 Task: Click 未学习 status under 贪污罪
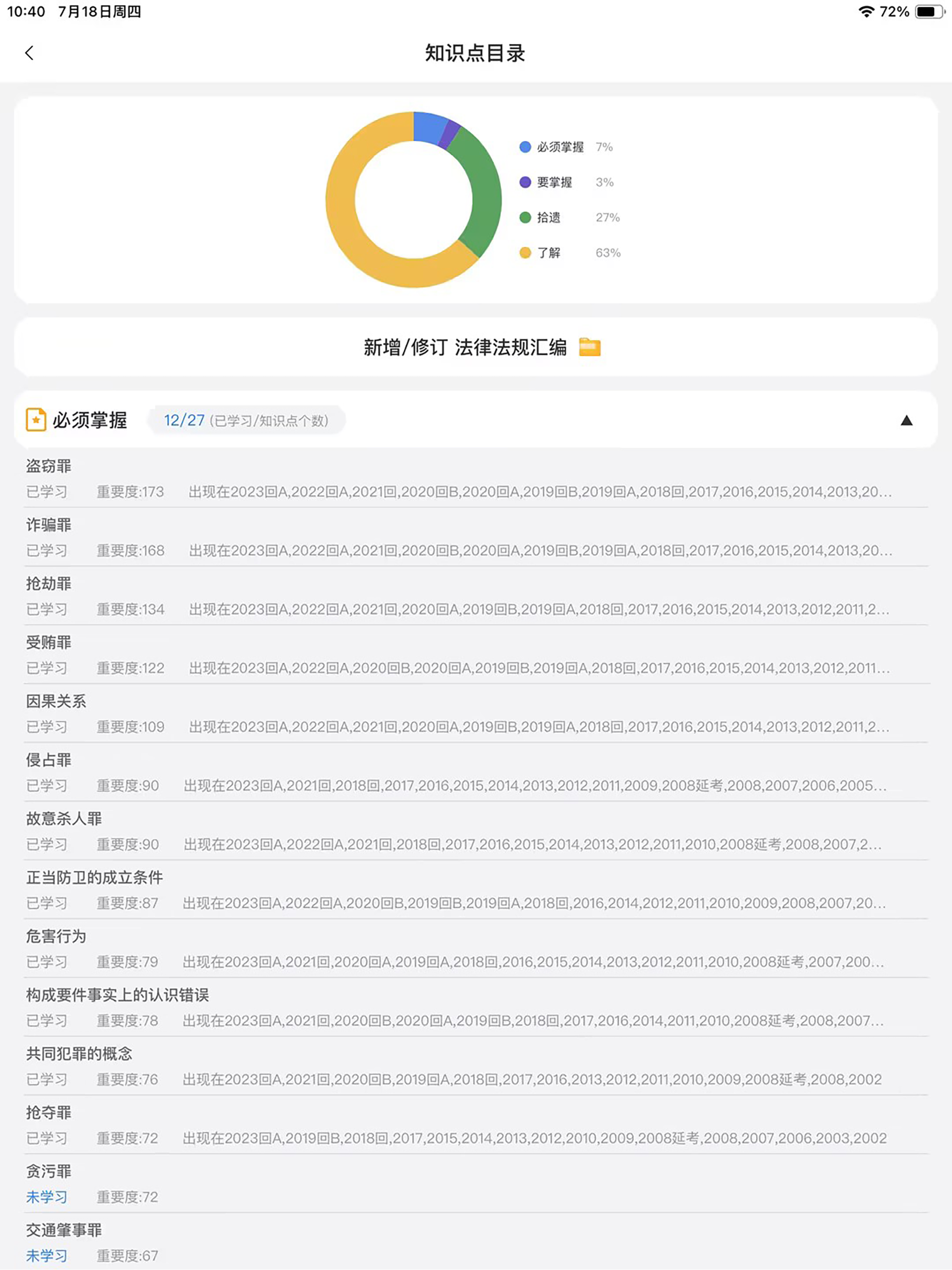(x=46, y=1197)
